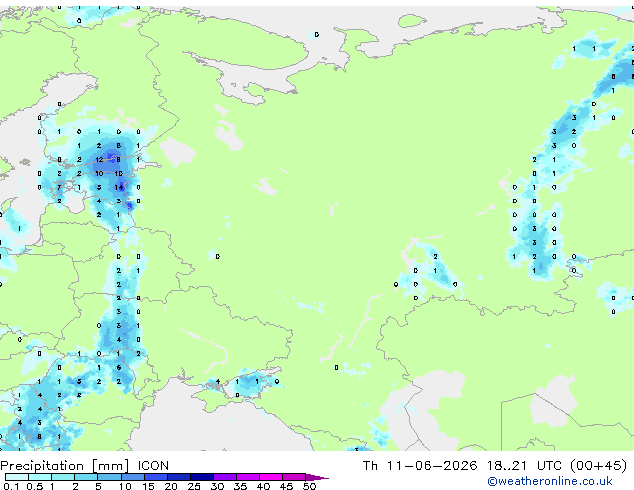Click the date 'Th 11-06-2026' text
The image size is (634, 490).
coord(420,466)
